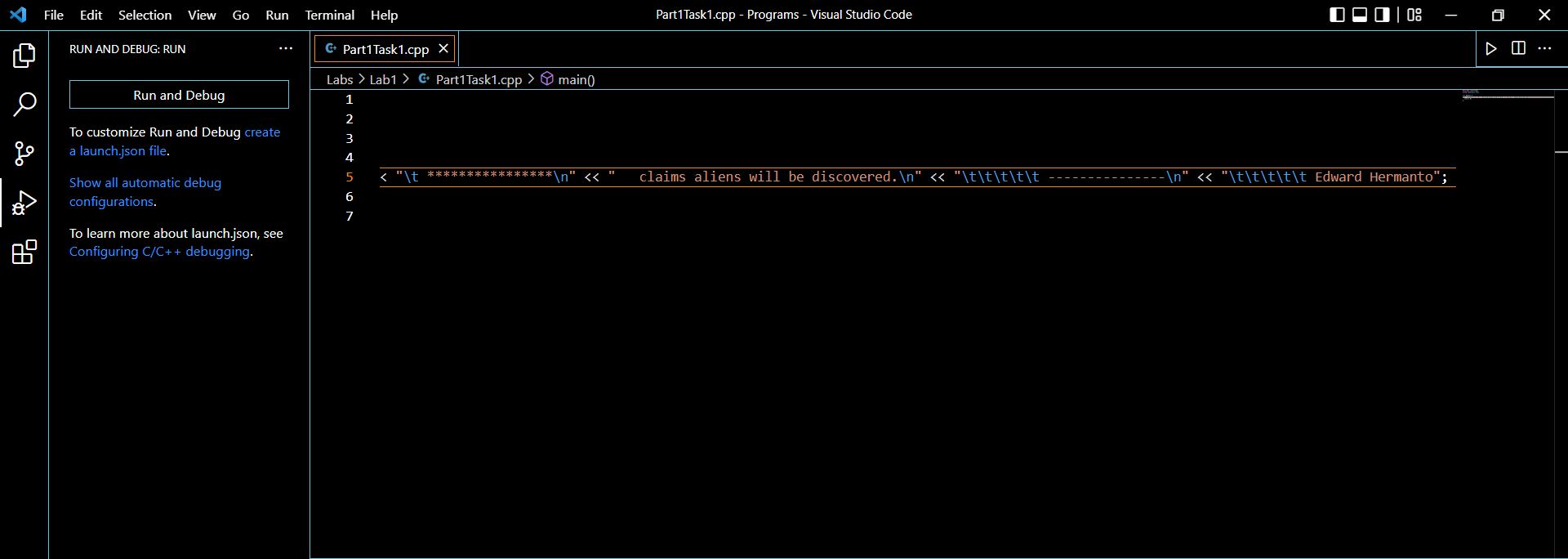Click the editor vertical scrollbar
The image size is (1568, 559).
[x=1561, y=324]
